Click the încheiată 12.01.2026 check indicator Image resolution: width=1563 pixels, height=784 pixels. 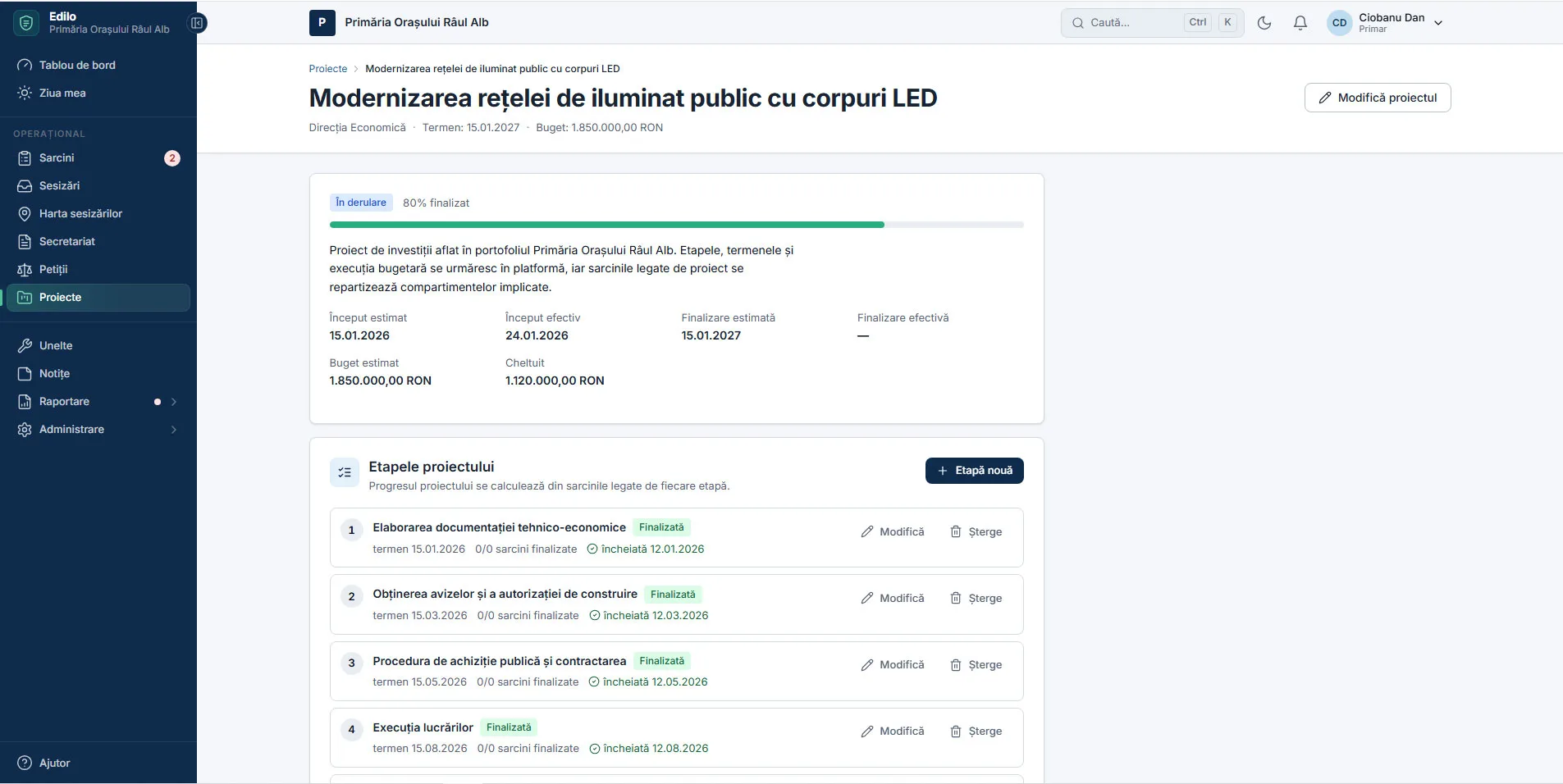(x=646, y=549)
